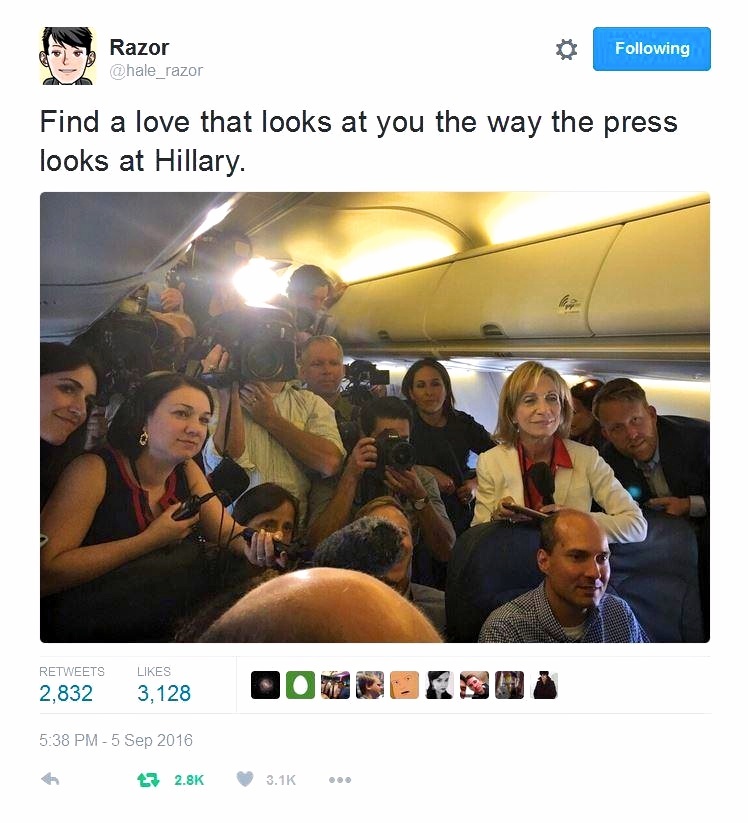Open the orange cartoon face avatar
Screen dimensions: 748x823
coord(405,685)
